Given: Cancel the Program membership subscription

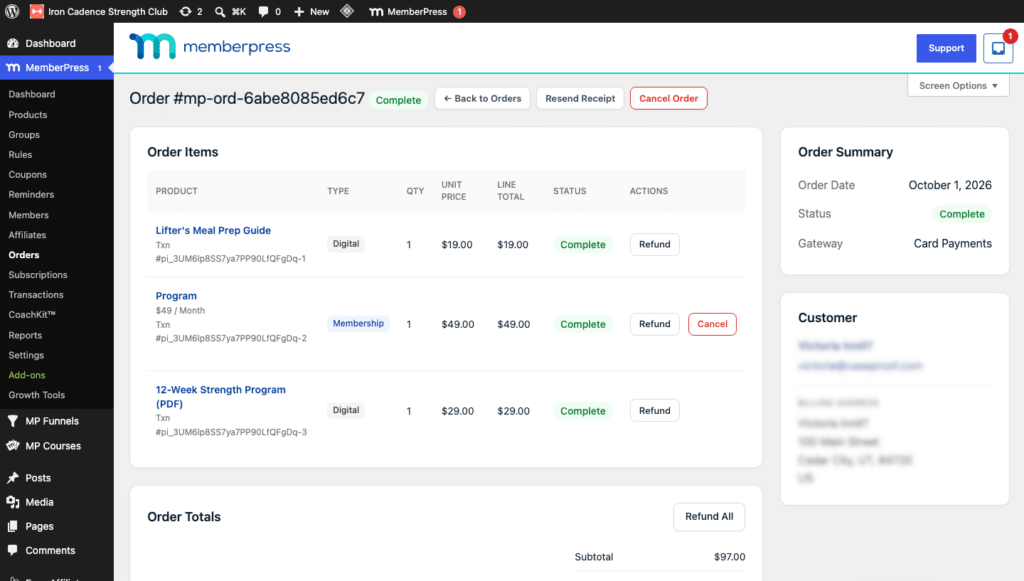Looking at the screenshot, I should tap(712, 324).
